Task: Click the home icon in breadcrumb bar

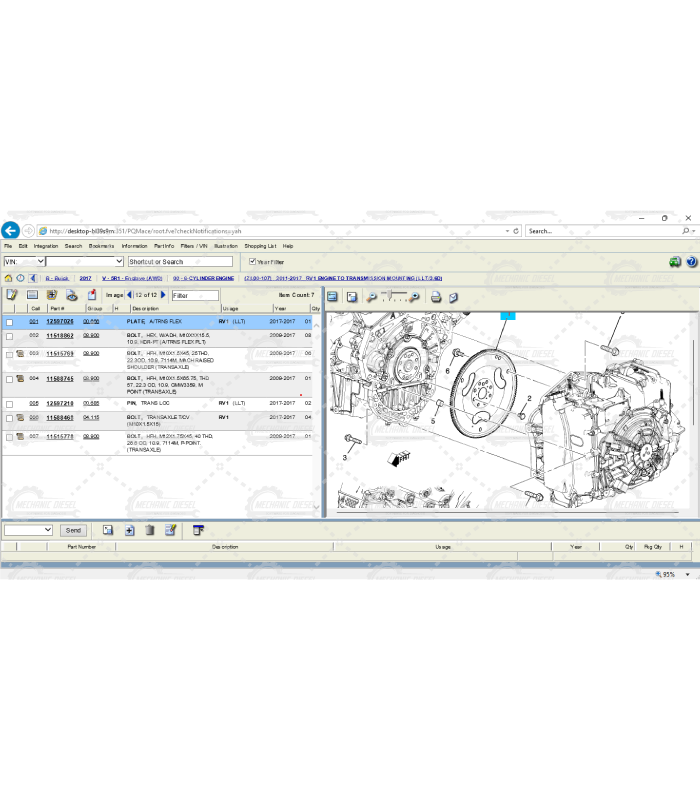Action: [8, 278]
